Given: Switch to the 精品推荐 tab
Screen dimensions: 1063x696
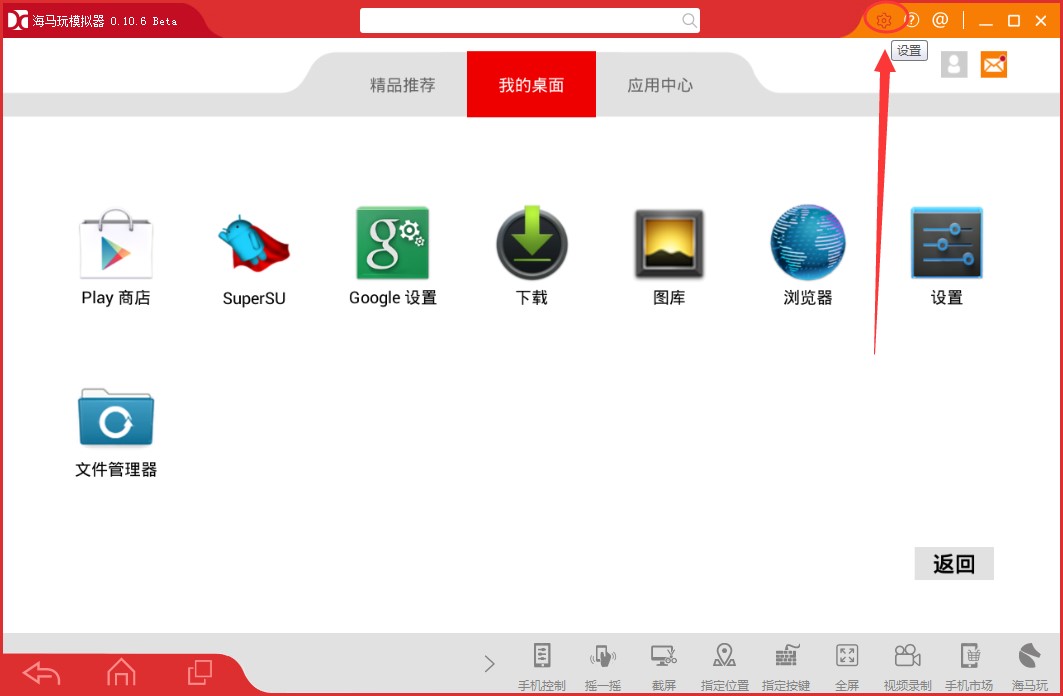Looking at the screenshot, I should click(401, 84).
